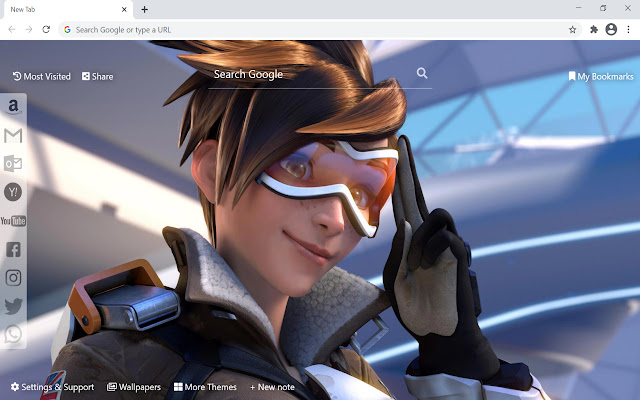Image resolution: width=640 pixels, height=400 pixels.
Task: Focus the Search Google field on page
Action: click(320, 74)
